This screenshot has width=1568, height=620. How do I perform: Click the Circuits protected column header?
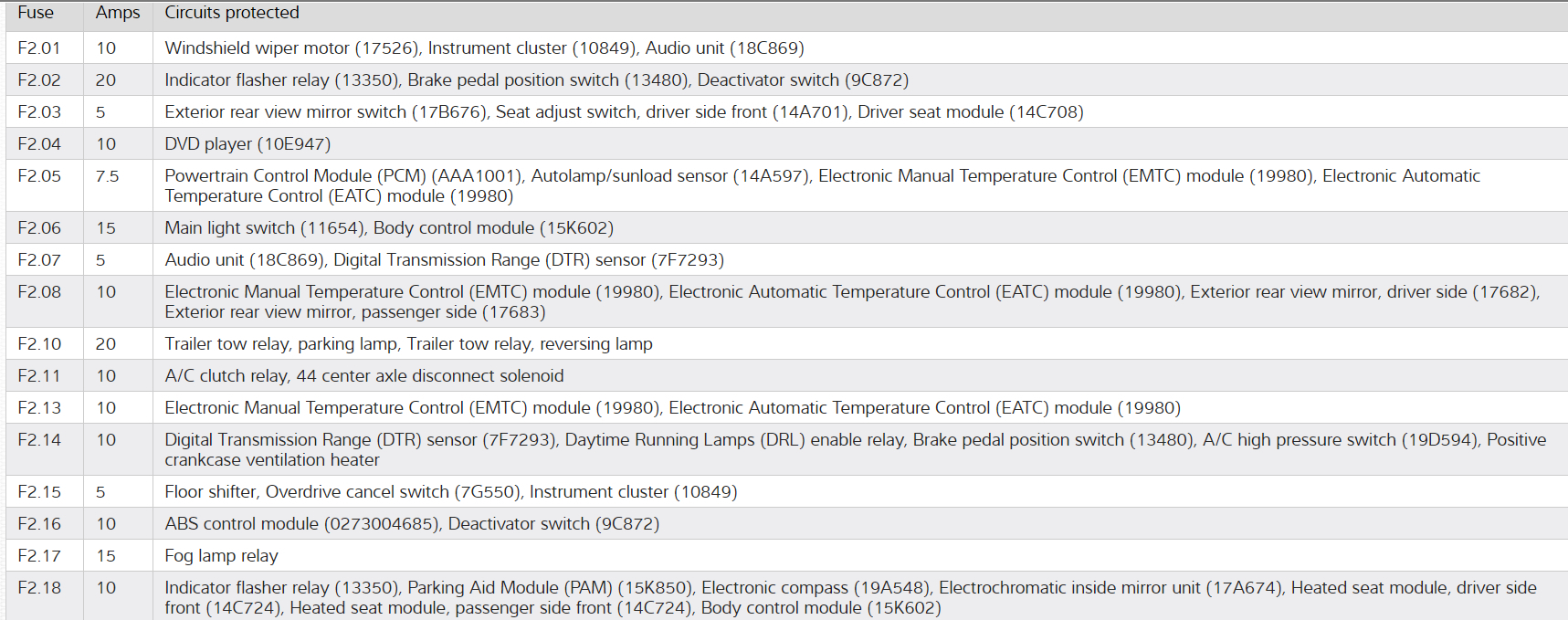232,13
